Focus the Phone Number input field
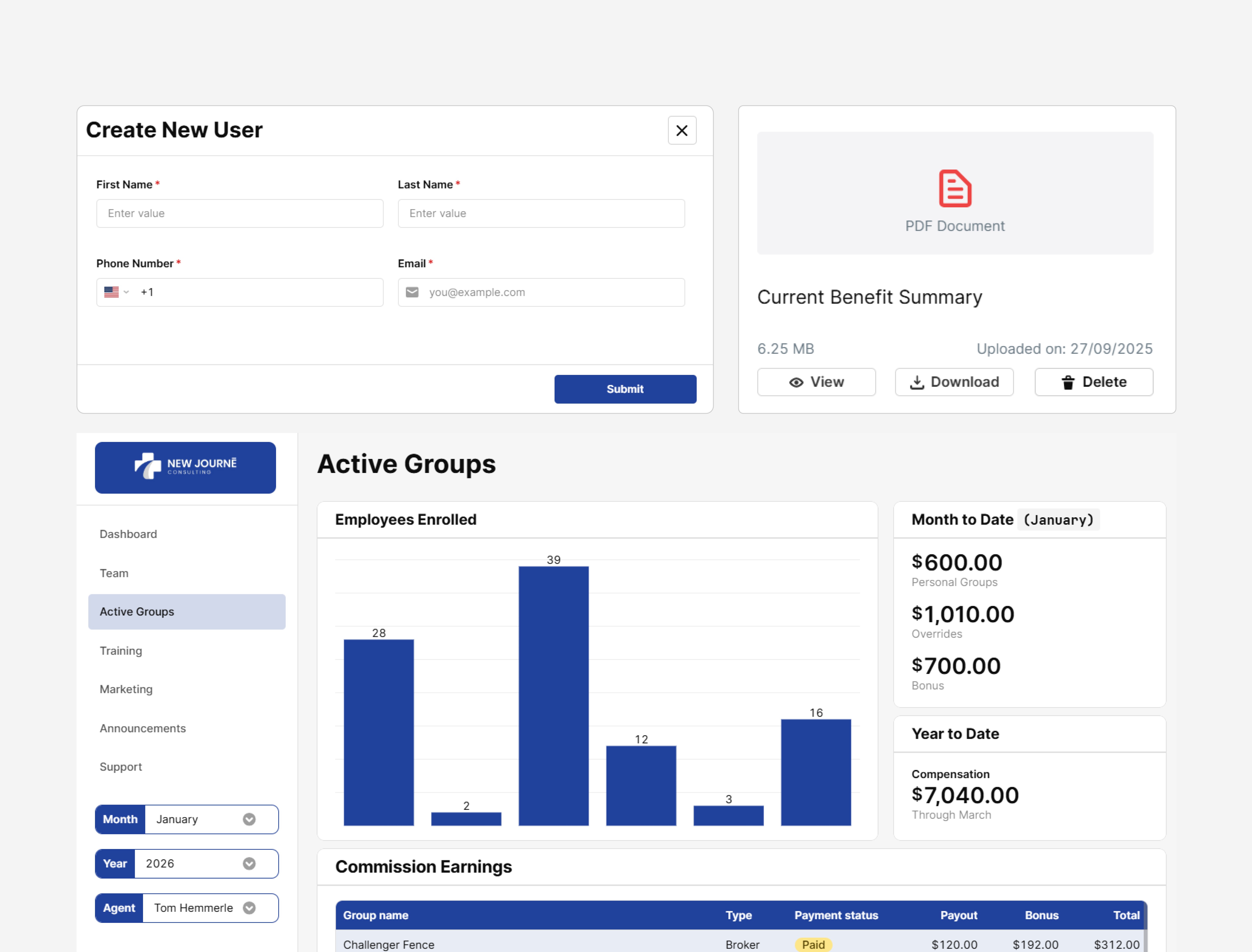1252x952 pixels. (x=240, y=292)
